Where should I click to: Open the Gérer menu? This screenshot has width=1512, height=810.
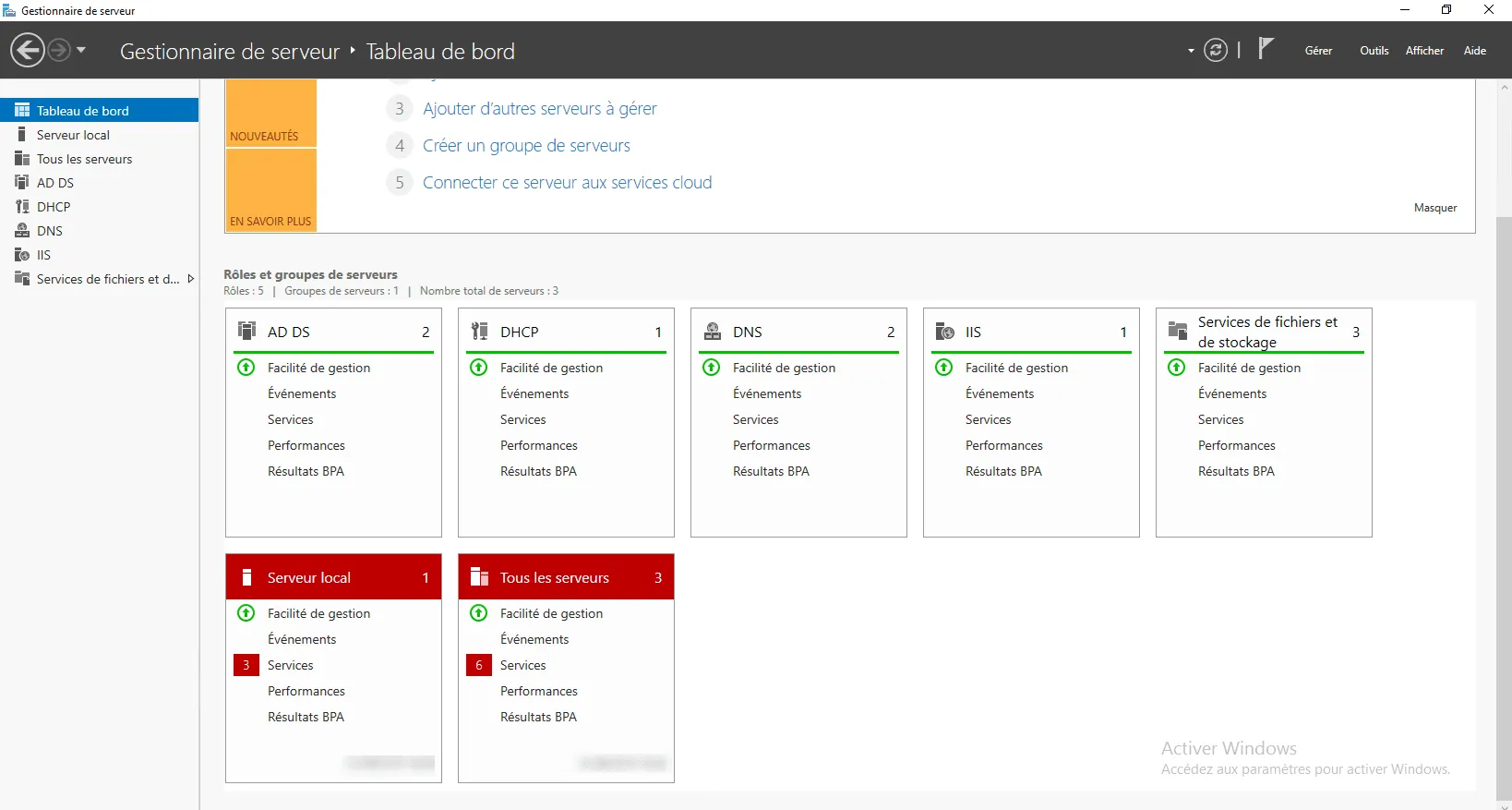pos(1317,51)
